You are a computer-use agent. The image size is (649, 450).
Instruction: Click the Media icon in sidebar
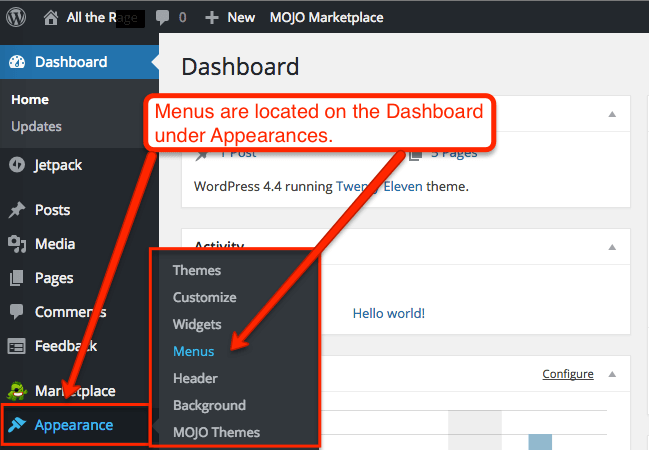[17, 244]
